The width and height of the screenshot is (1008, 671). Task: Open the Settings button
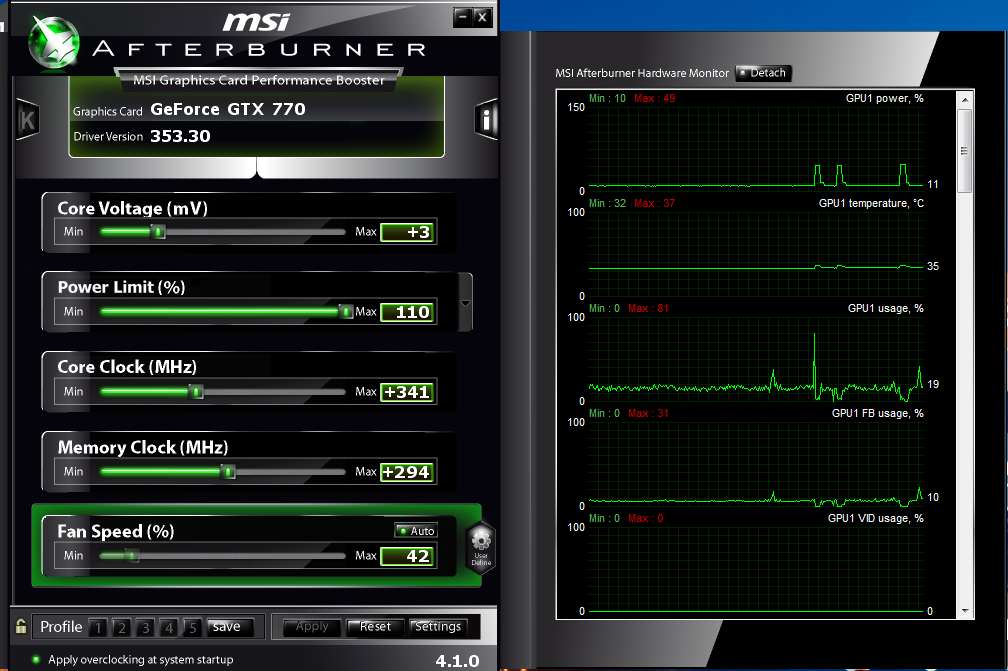click(438, 627)
